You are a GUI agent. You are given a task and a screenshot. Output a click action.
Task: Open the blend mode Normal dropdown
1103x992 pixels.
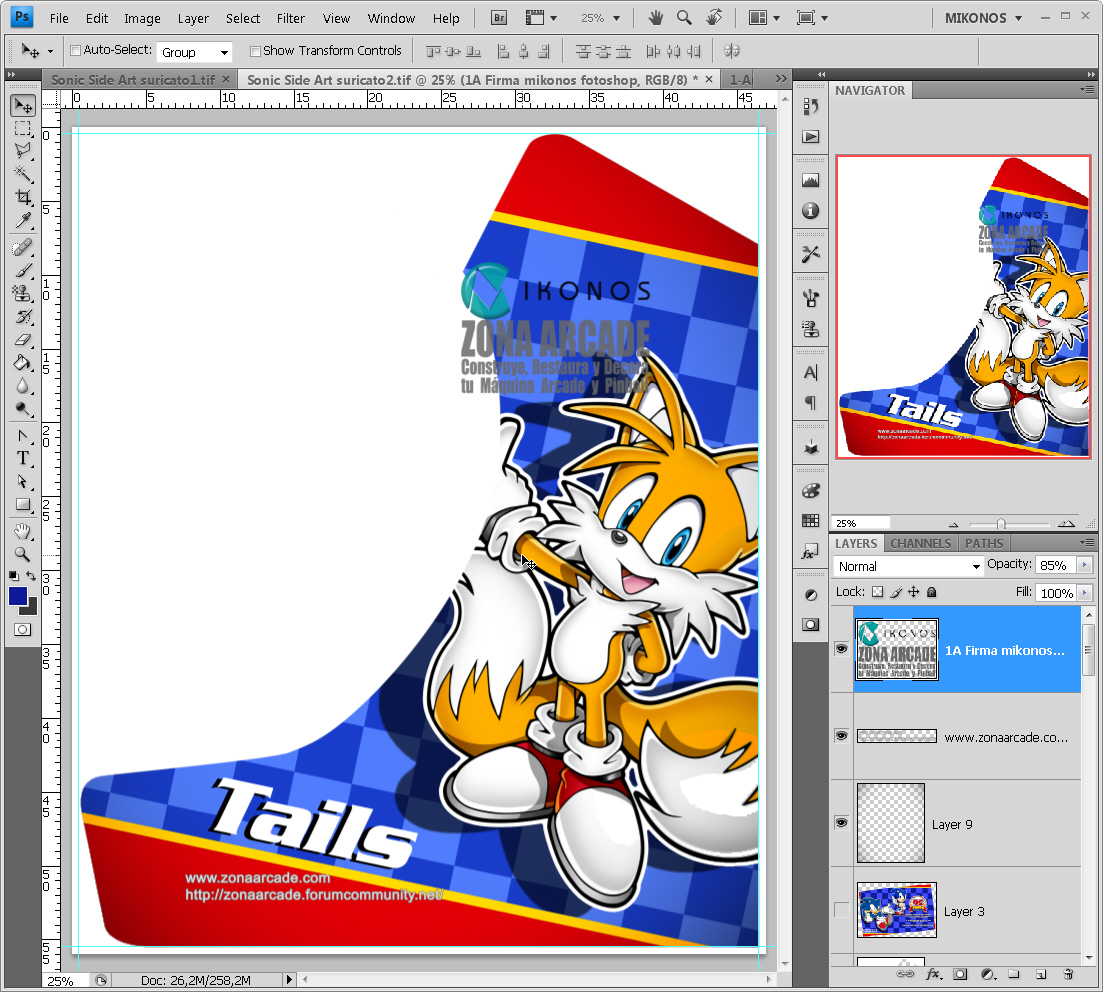coord(908,566)
